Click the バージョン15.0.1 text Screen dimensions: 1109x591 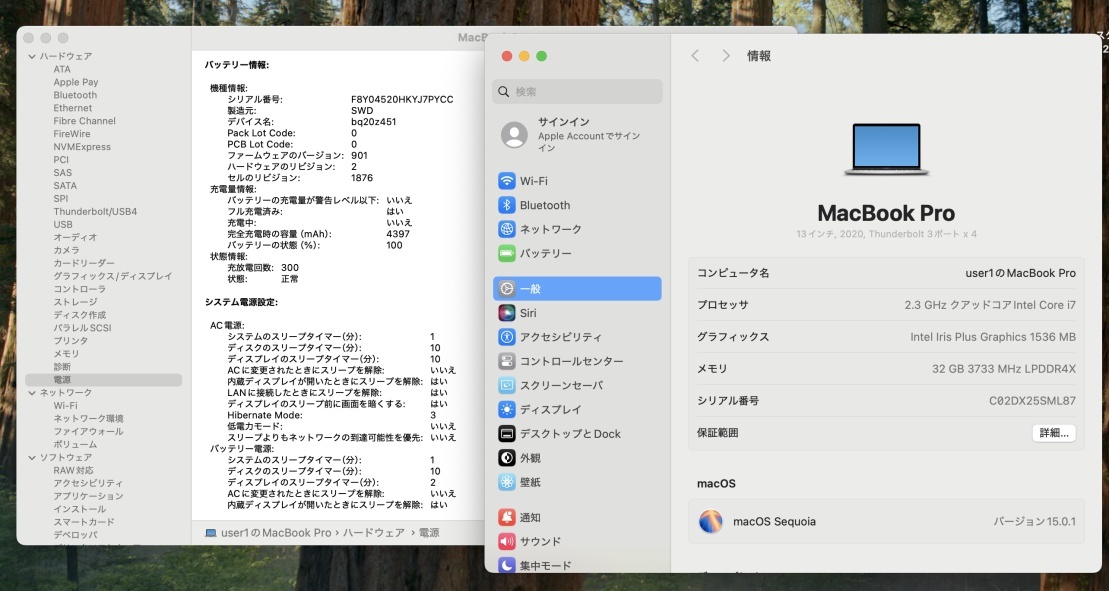pyautogui.click(x=1035, y=522)
